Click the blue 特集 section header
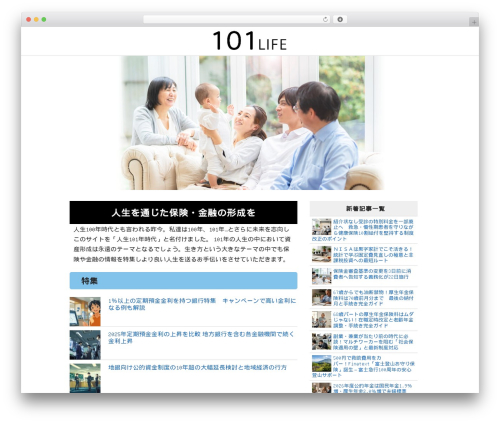 tap(183, 281)
